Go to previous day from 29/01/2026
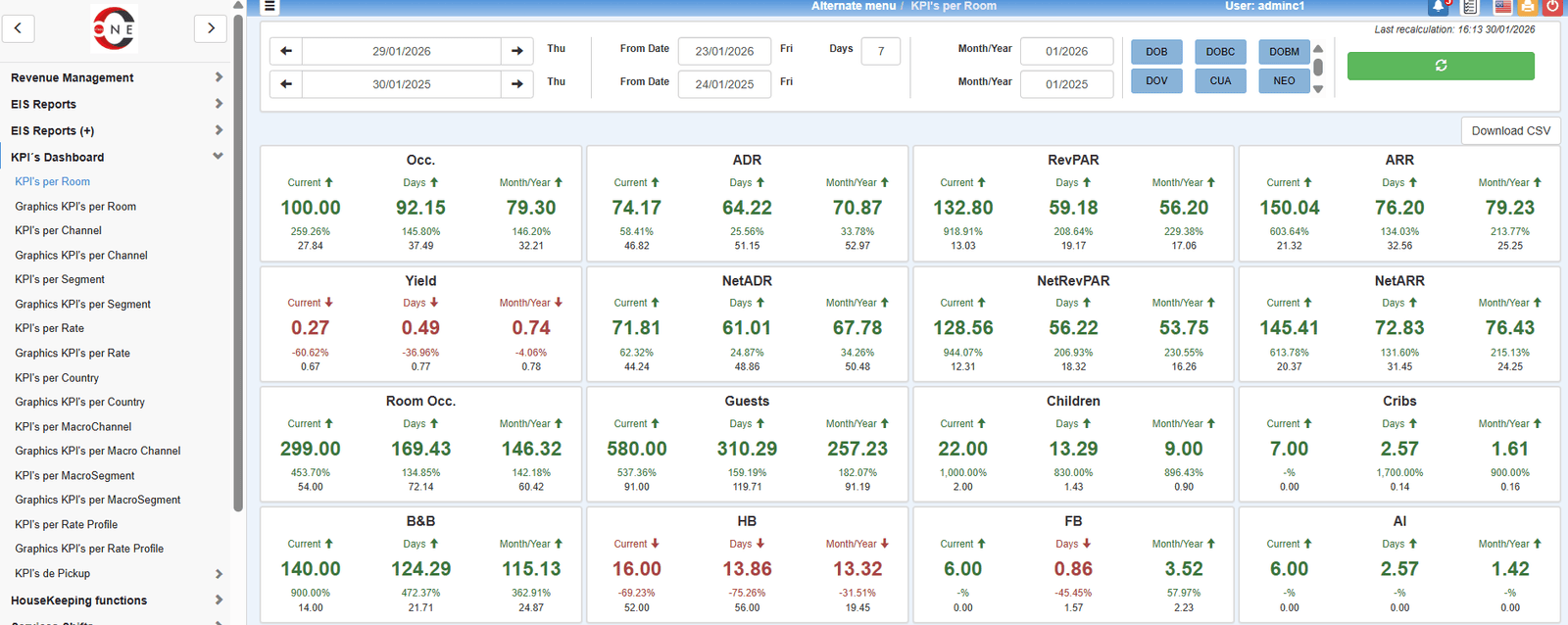 click(286, 51)
